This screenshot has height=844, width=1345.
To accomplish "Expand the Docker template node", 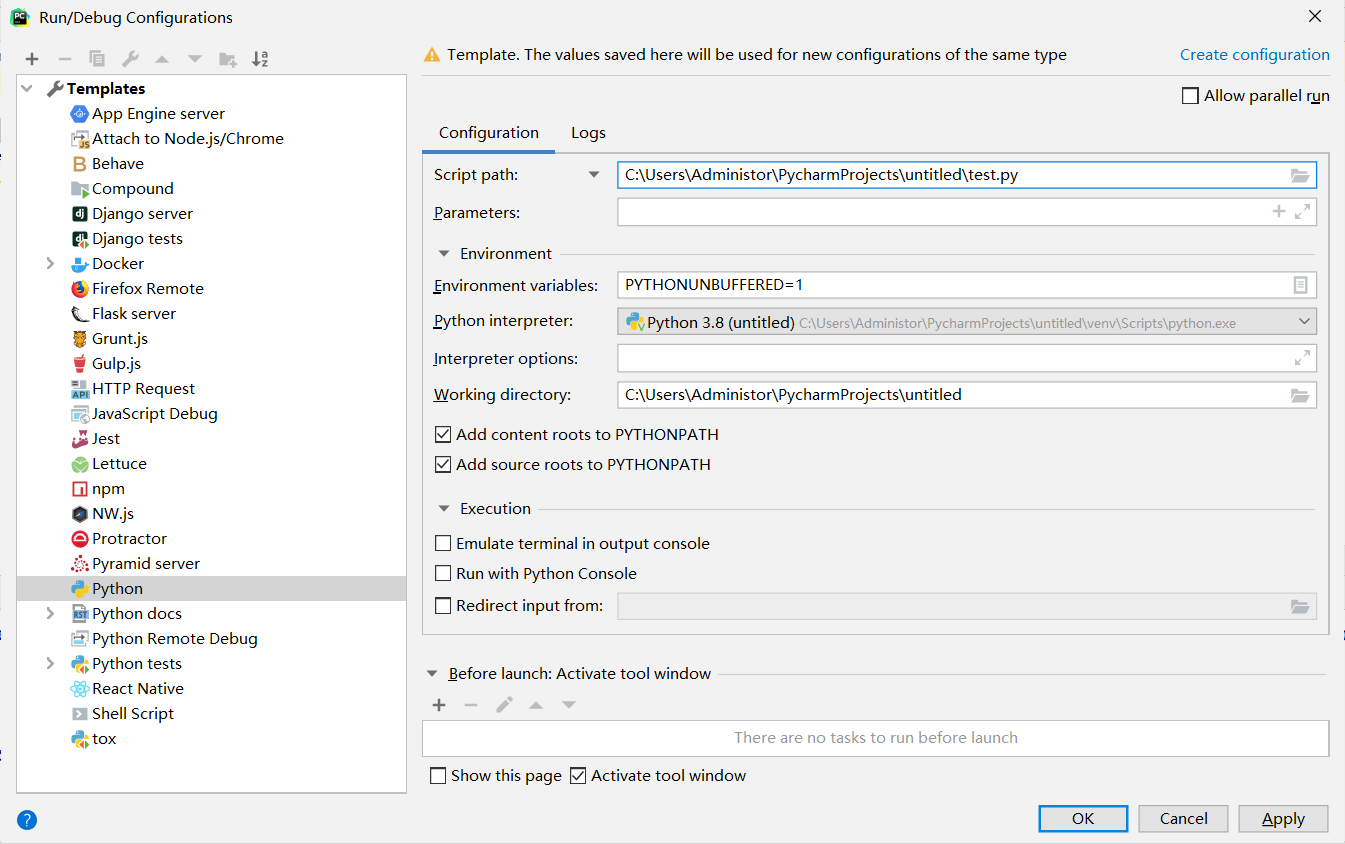I will [50, 264].
